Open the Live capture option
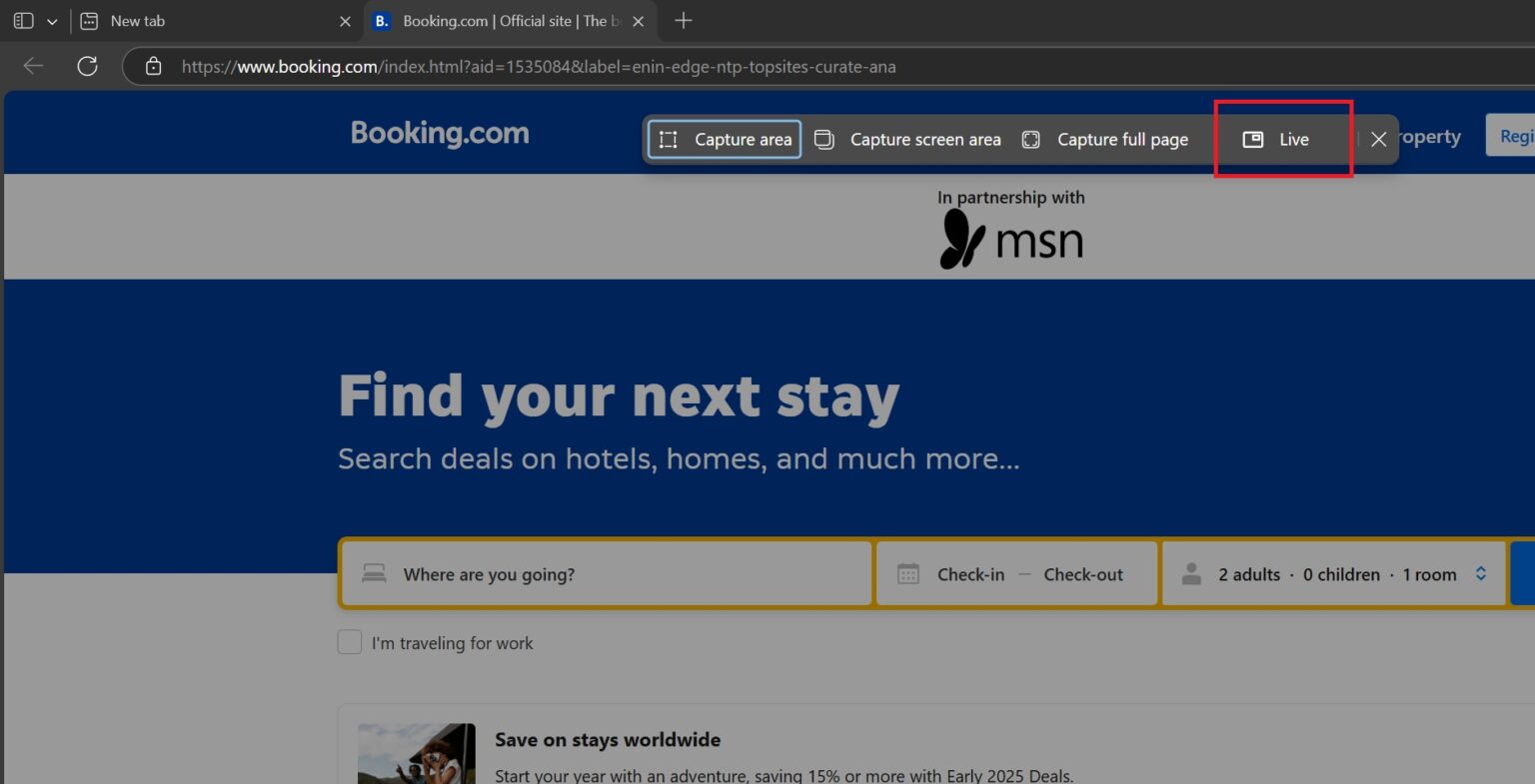 pos(1282,139)
